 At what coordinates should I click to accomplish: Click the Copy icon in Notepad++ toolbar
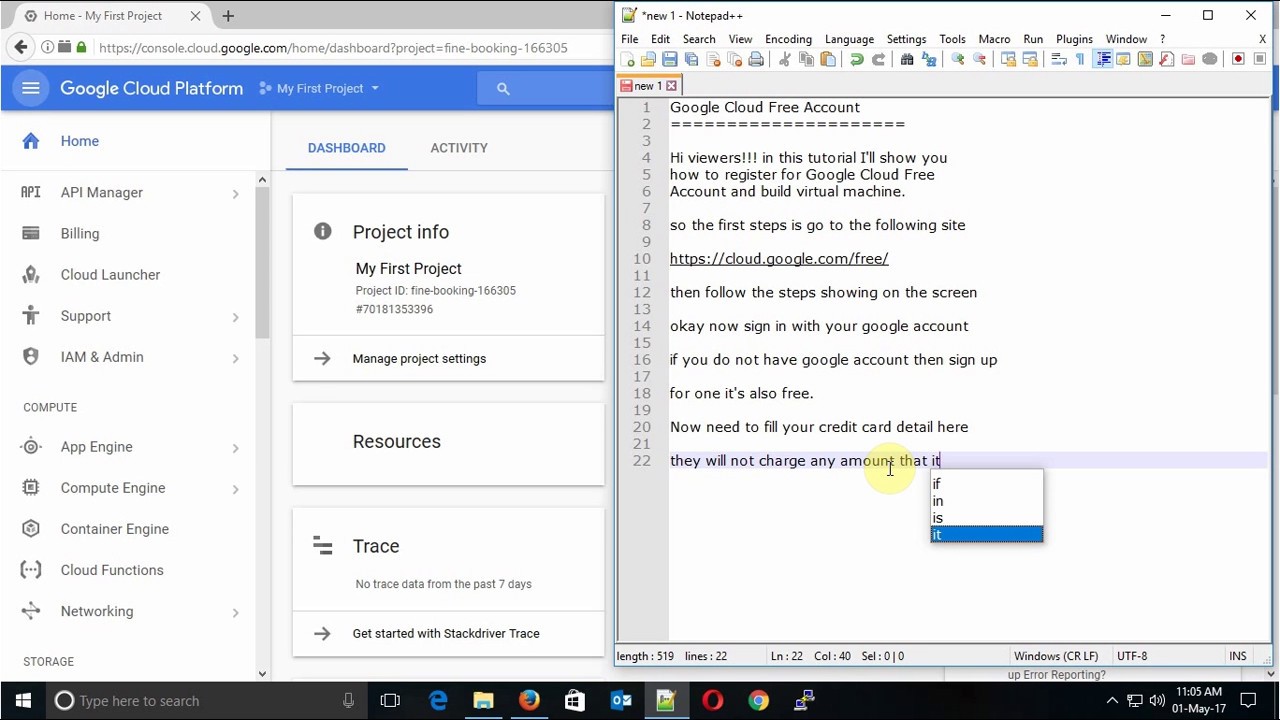point(806,60)
